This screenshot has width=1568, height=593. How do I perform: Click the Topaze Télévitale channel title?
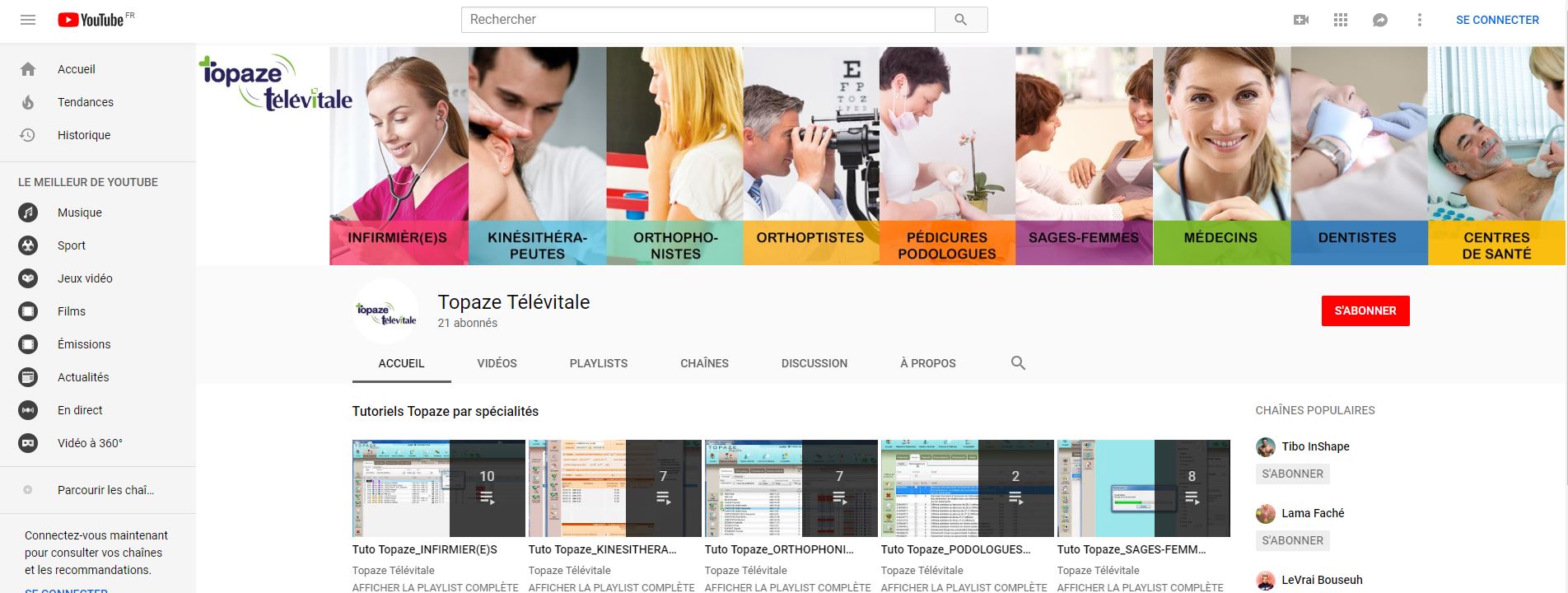pyautogui.click(x=514, y=302)
